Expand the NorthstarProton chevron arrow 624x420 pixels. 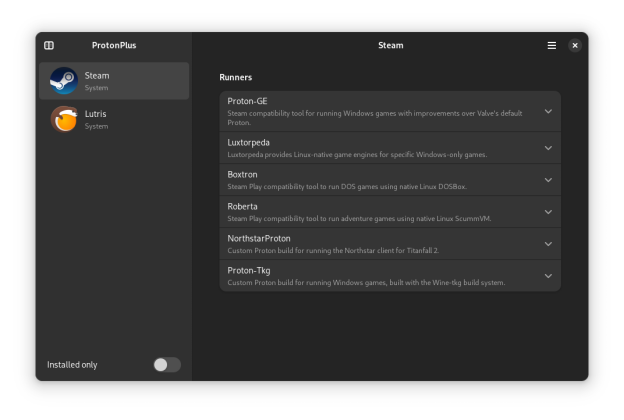pyautogui.click(x=548, y=244)
